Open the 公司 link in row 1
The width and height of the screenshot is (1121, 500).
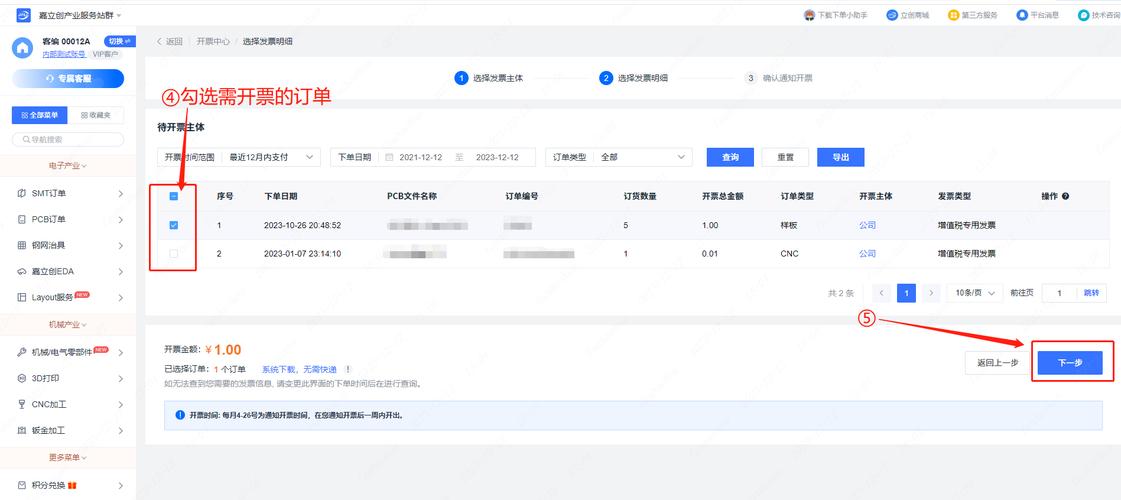(x=867, y=225)
